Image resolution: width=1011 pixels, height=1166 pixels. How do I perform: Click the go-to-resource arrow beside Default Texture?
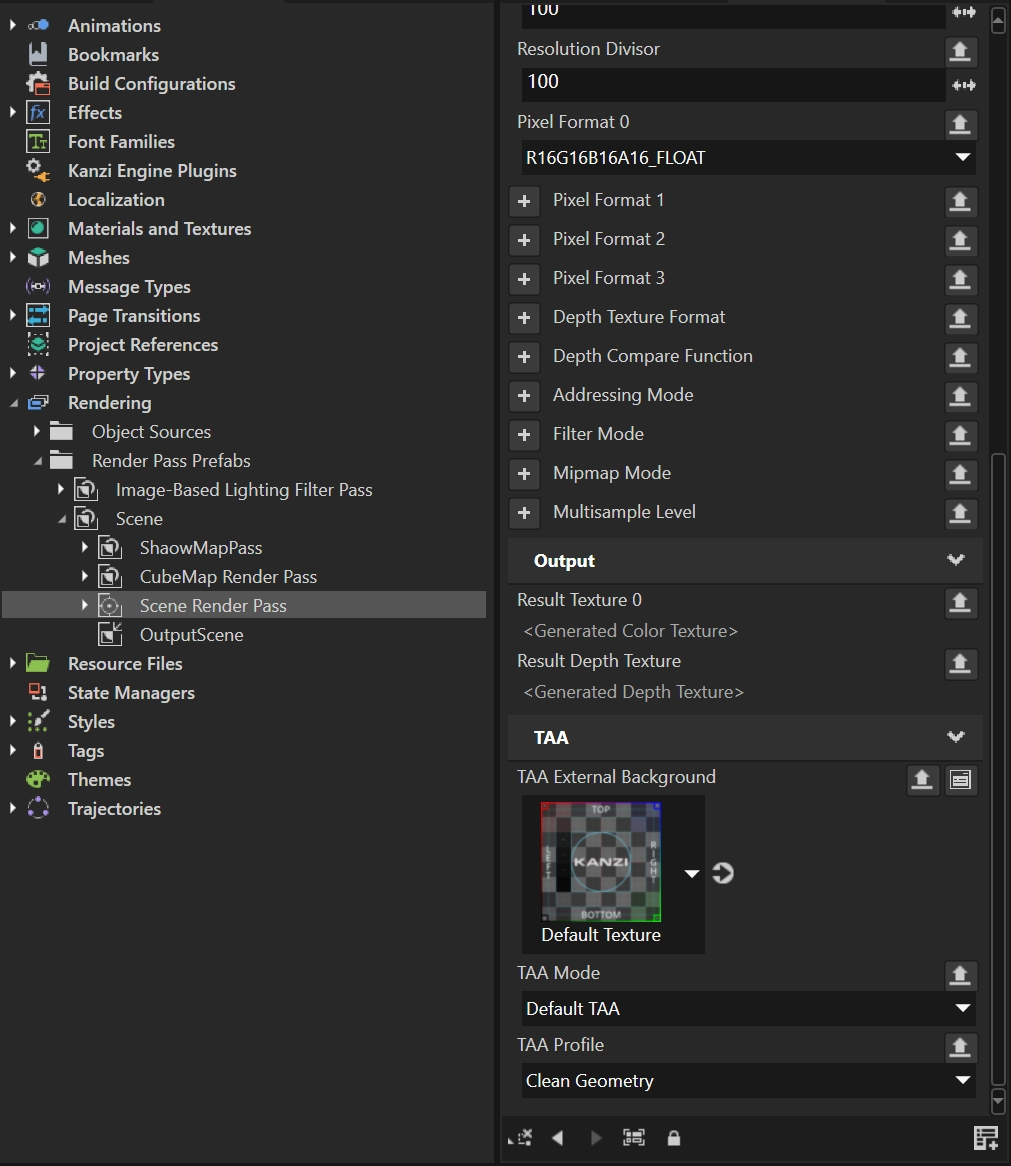723,873
